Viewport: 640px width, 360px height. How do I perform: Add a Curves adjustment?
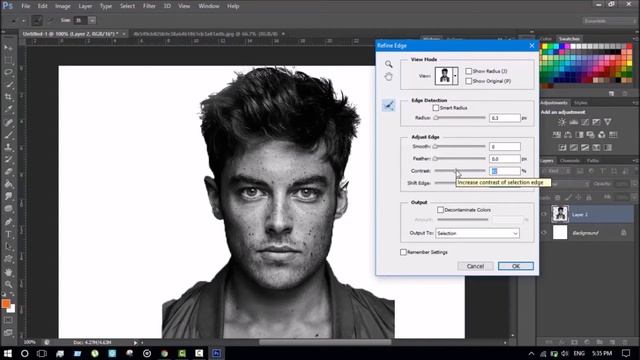(585, 122)
